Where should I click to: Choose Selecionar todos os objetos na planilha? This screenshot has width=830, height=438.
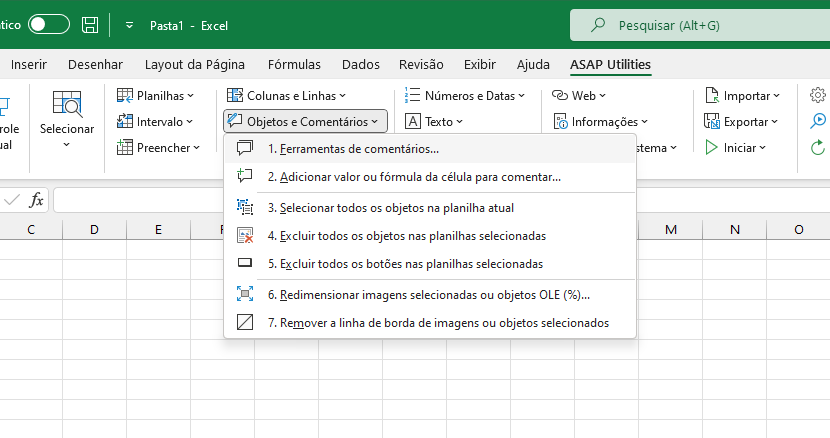(430, 208)
